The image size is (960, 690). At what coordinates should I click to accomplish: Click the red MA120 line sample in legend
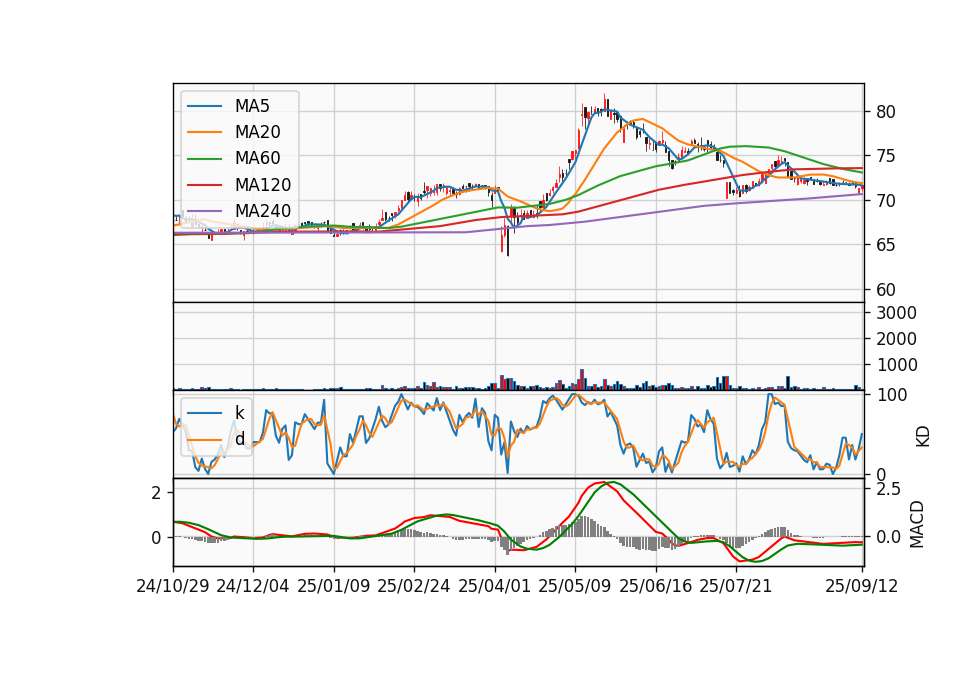204,186
